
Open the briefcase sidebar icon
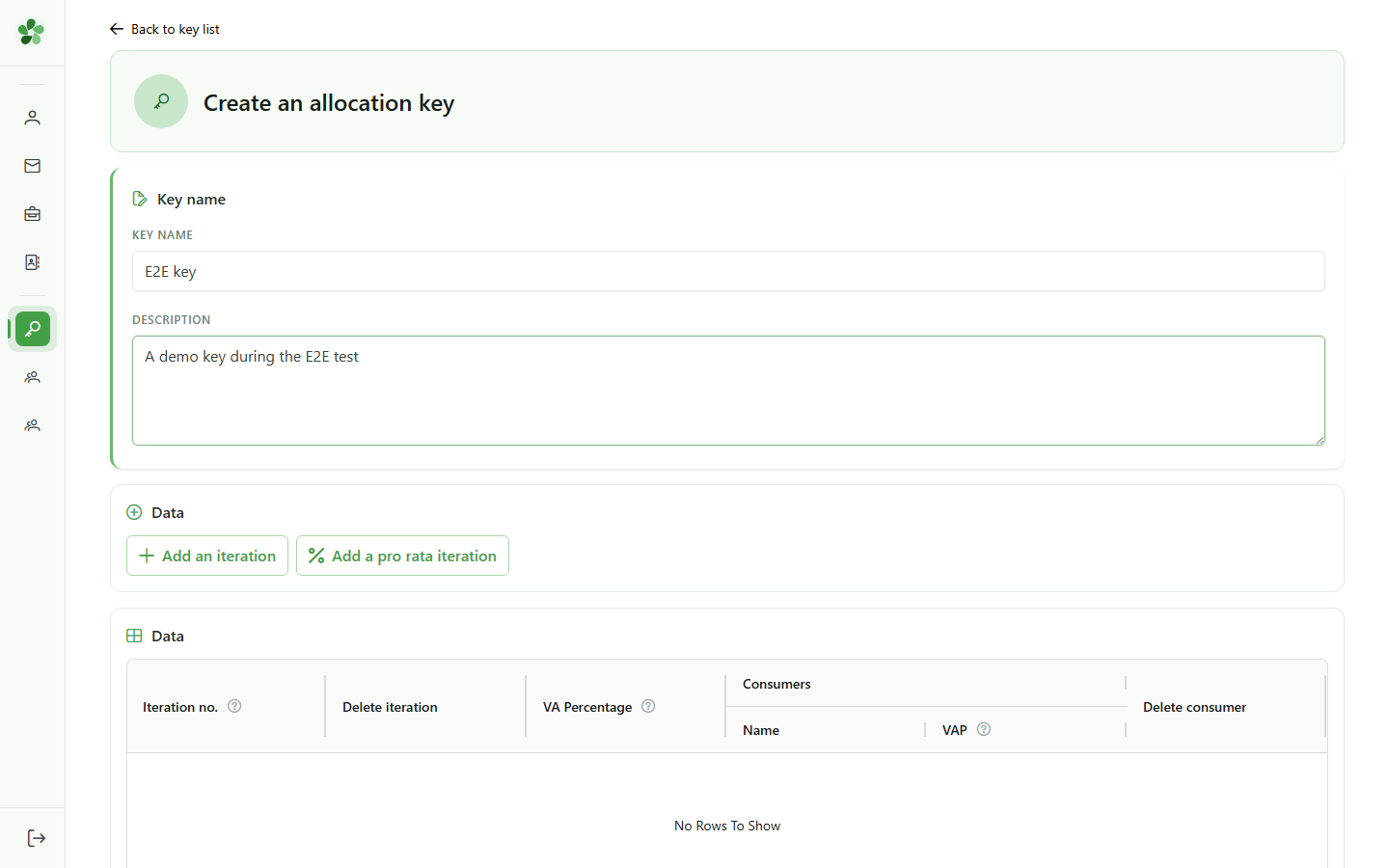pos(32,214)
